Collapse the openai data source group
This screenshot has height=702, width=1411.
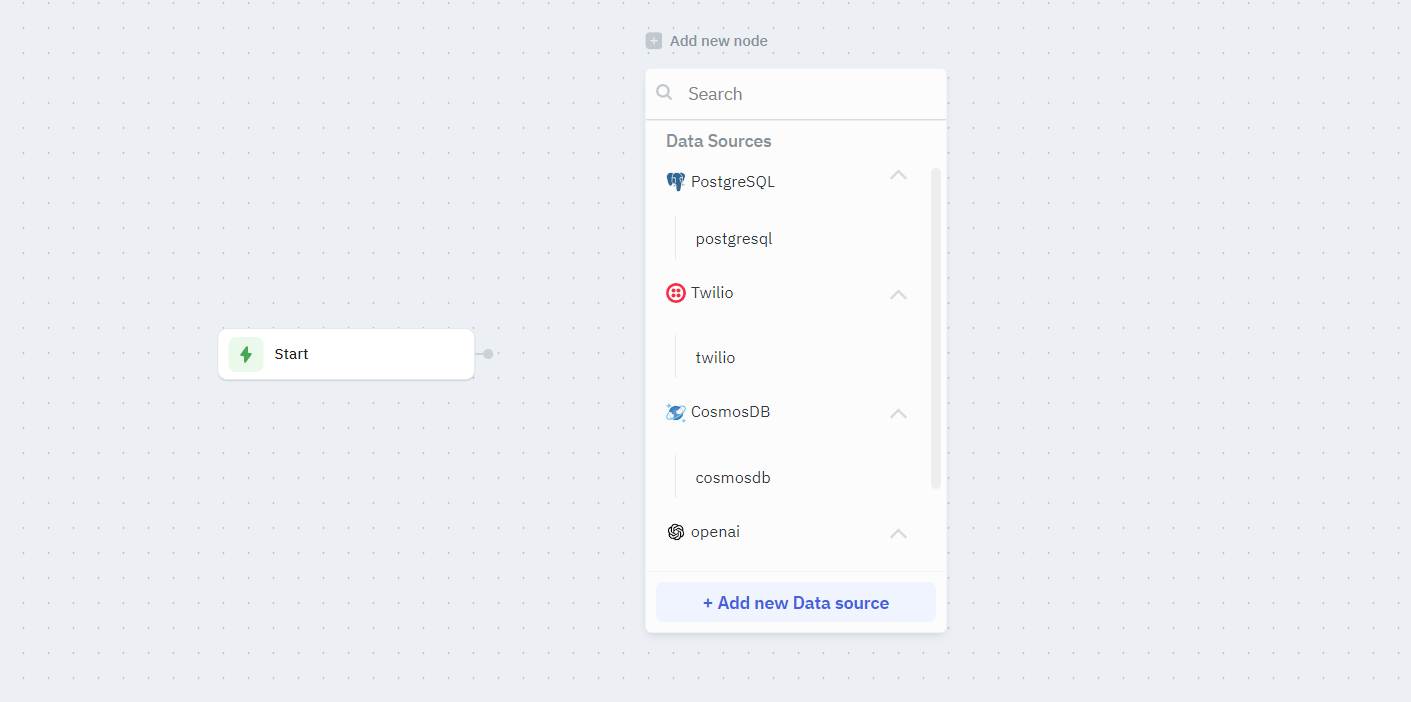coord(898,533)
